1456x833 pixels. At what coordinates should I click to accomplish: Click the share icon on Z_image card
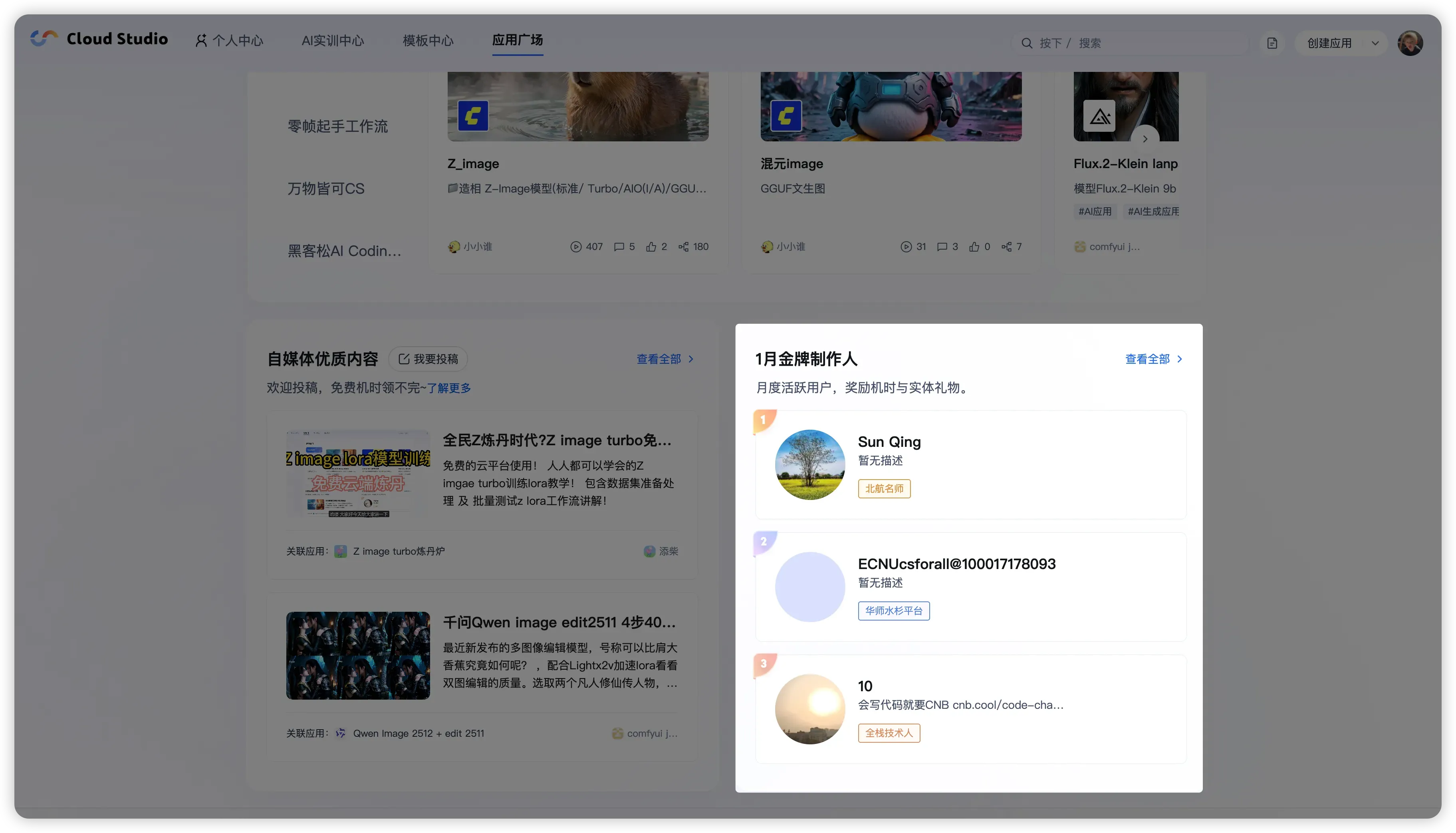point(683,247)
